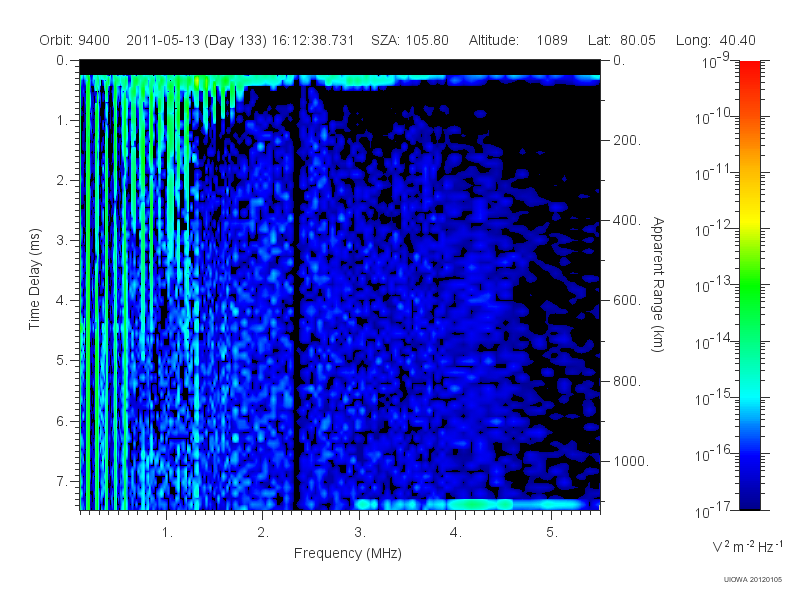Click frequency tick label '3.'
This screenshot has height=600, width=800.
[x=360, y=533]
